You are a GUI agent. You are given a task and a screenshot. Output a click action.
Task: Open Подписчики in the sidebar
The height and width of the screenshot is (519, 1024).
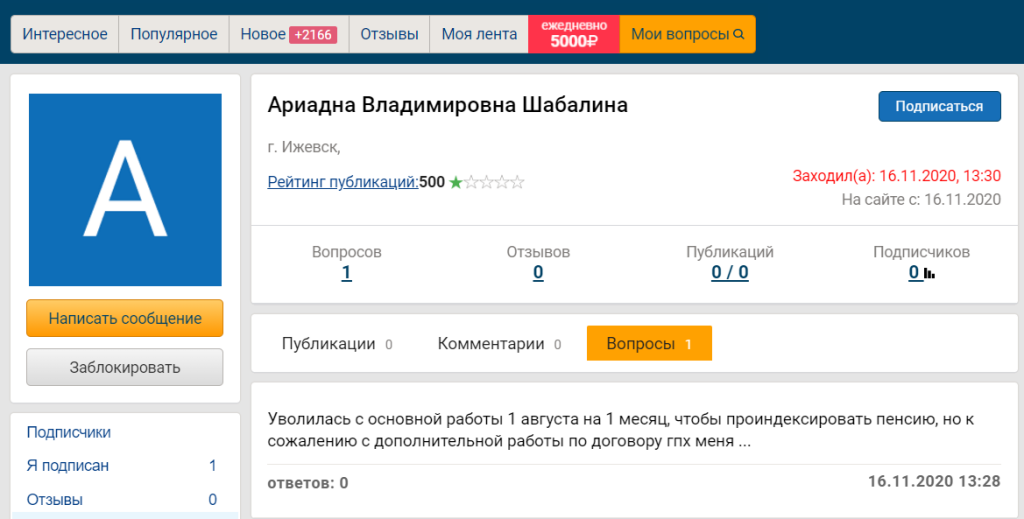[x=69, y=432]
